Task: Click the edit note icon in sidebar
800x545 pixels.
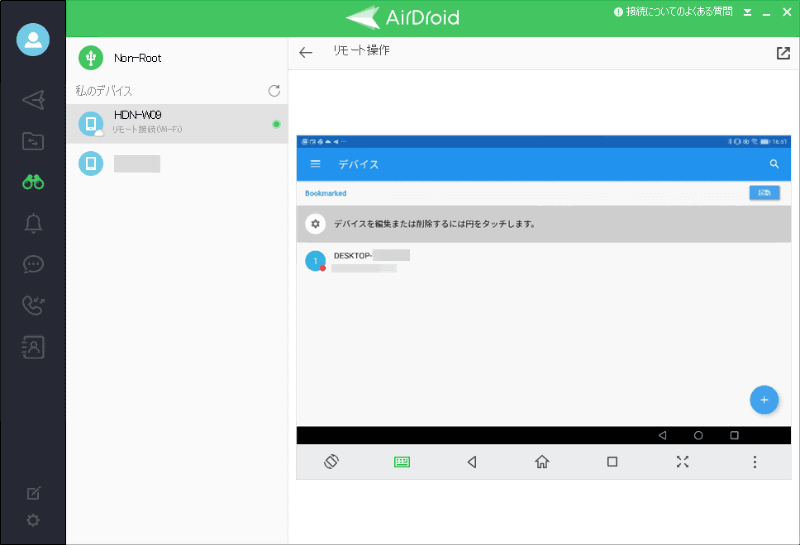Action: 33,493
